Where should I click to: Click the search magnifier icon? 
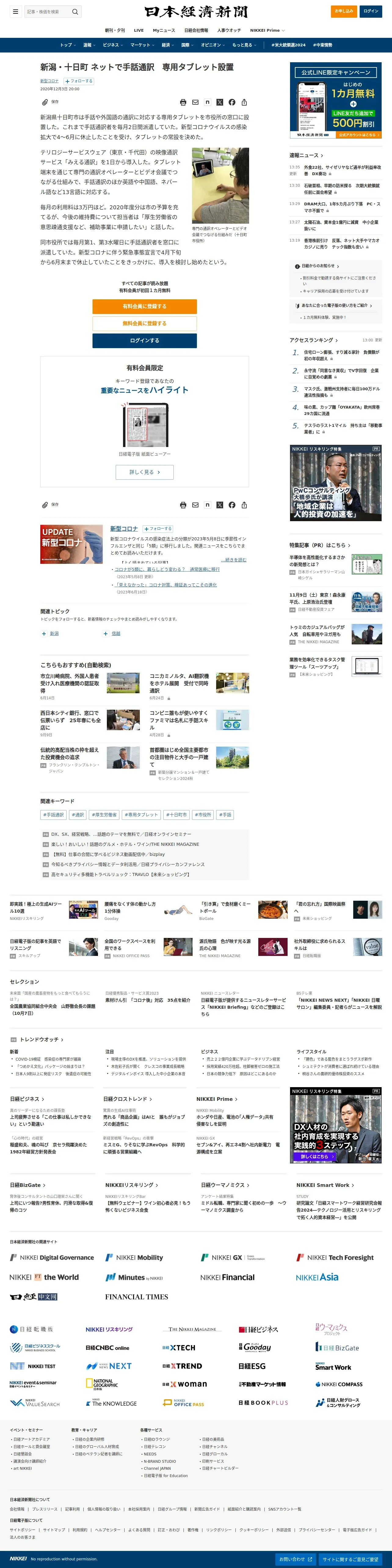75,11
